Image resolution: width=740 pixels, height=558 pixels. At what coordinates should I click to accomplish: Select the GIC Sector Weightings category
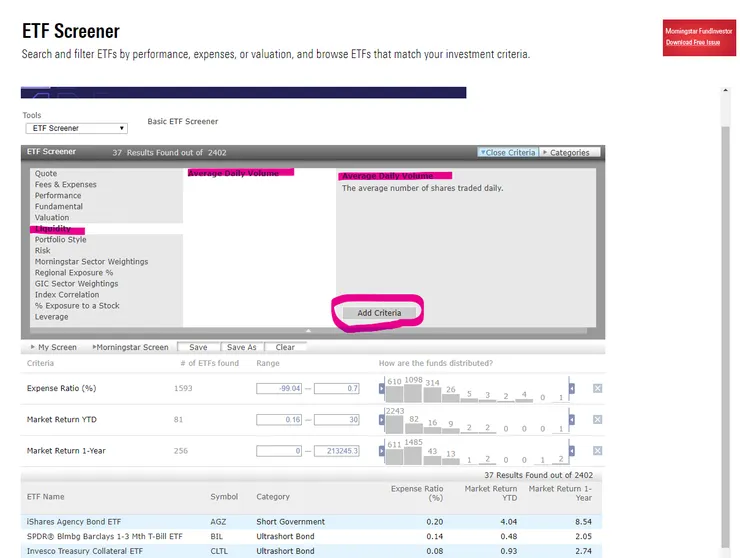[x=76, y=284]
